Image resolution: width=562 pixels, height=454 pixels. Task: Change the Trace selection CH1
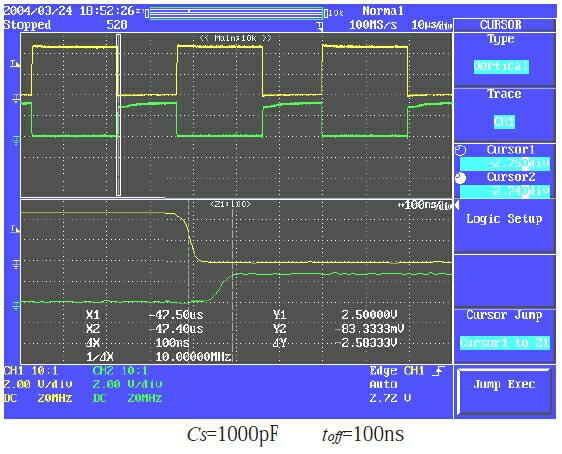(x=504, y=122)
